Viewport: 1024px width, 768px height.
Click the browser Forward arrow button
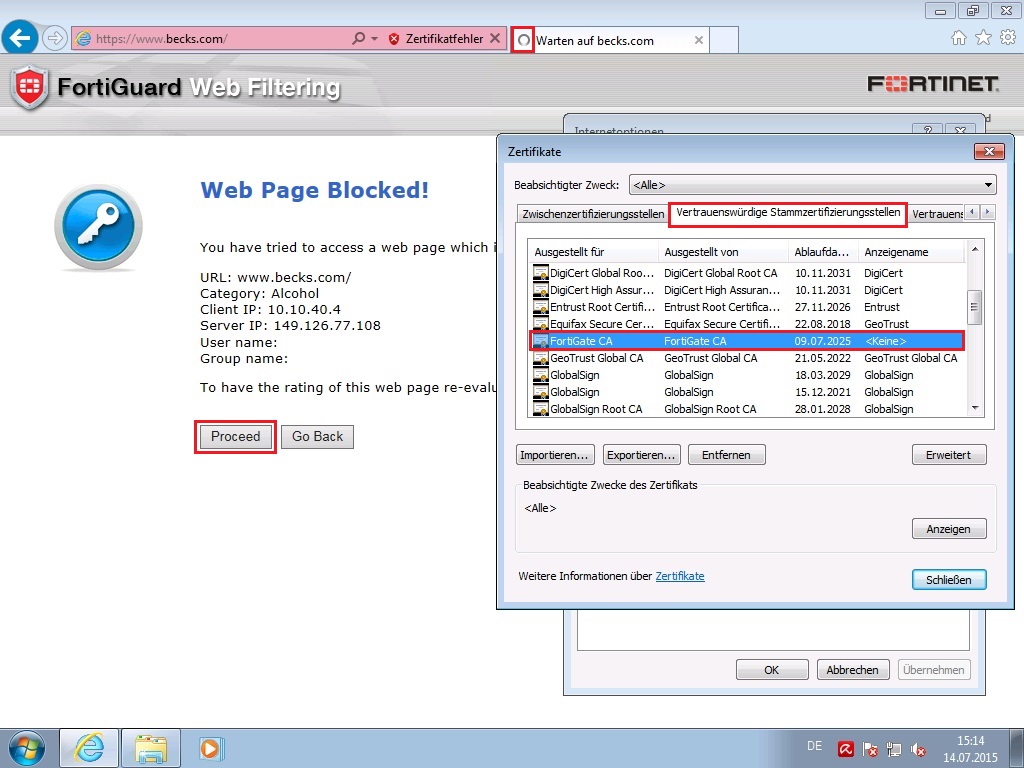[x=55, y=38]
